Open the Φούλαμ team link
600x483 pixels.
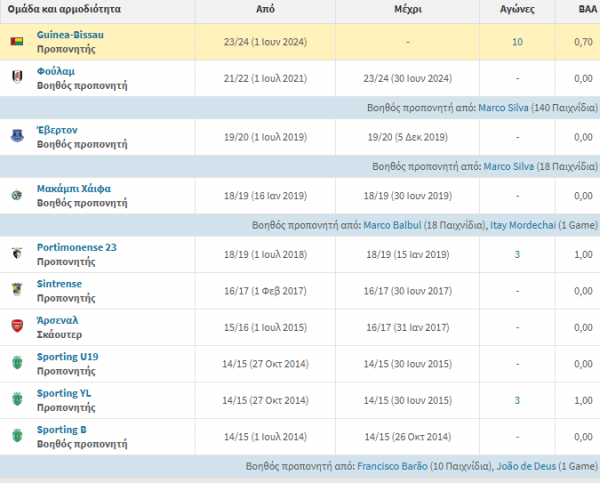tap(56, 71)
